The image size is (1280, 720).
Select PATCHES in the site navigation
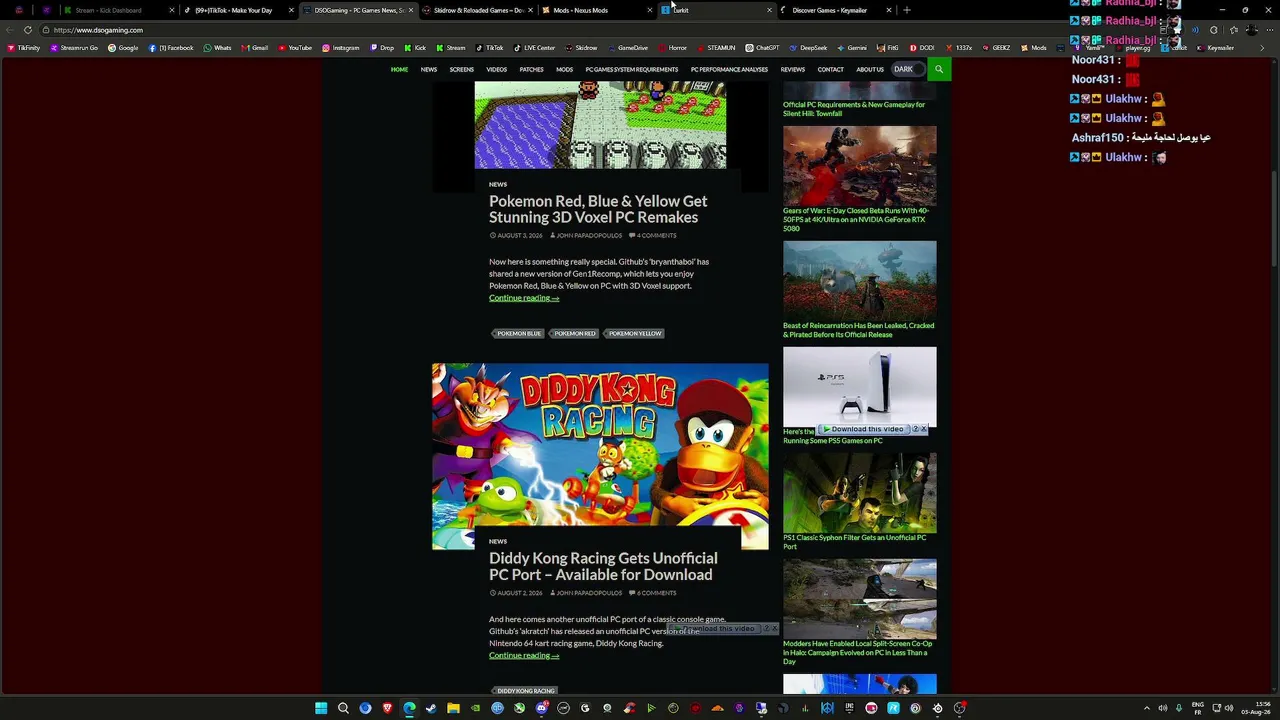[x=532, y=69]
